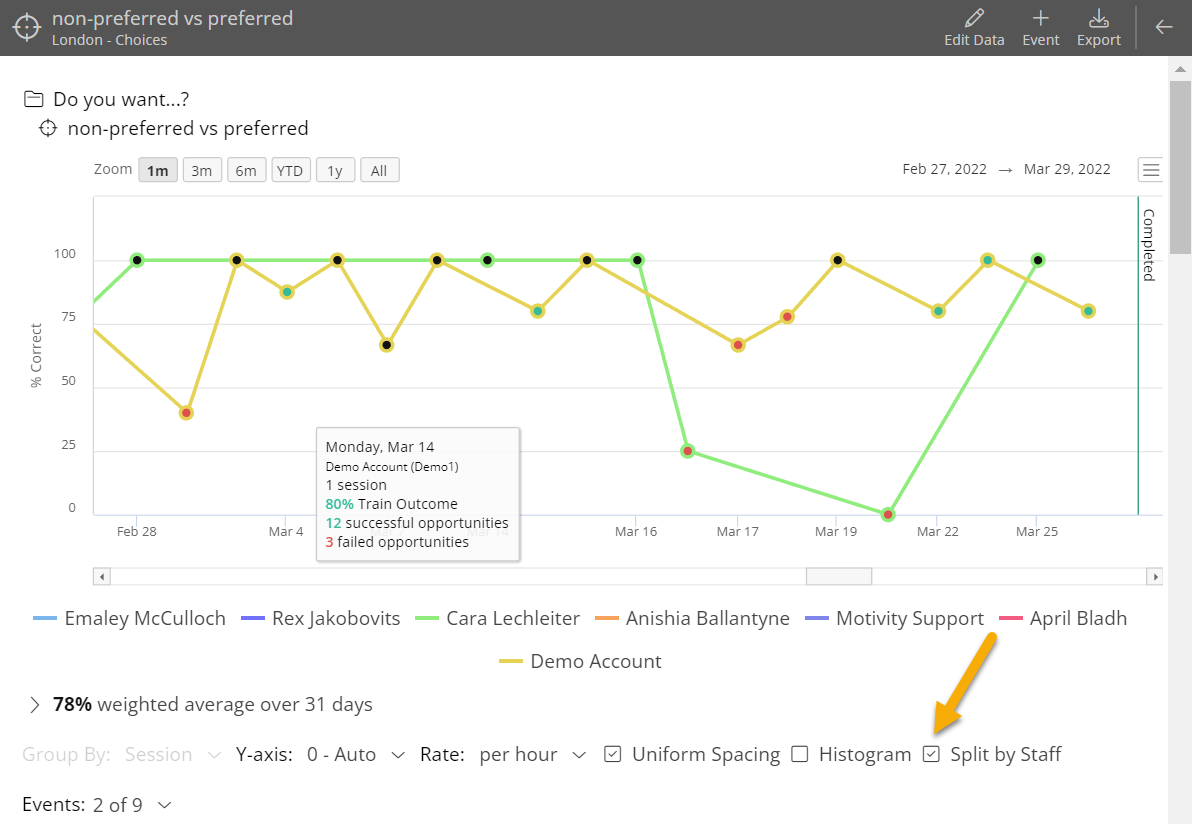Open the chart context menu hamburger icon
Screen dimensions: 1192x824
(1149, 169)
